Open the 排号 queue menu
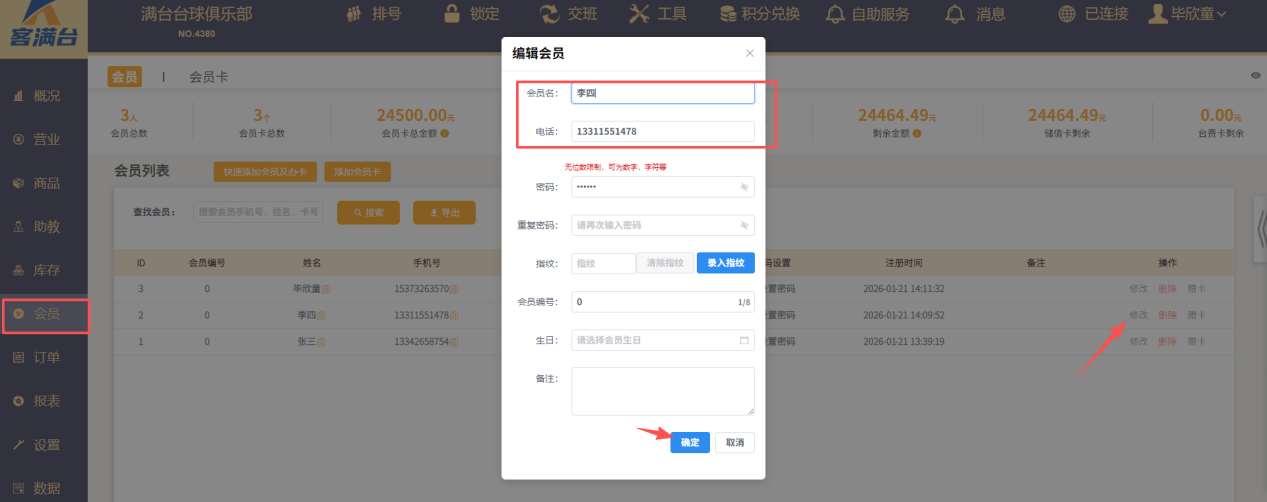This screenshot has height=502, width=1267. click(x=373, y=14)
